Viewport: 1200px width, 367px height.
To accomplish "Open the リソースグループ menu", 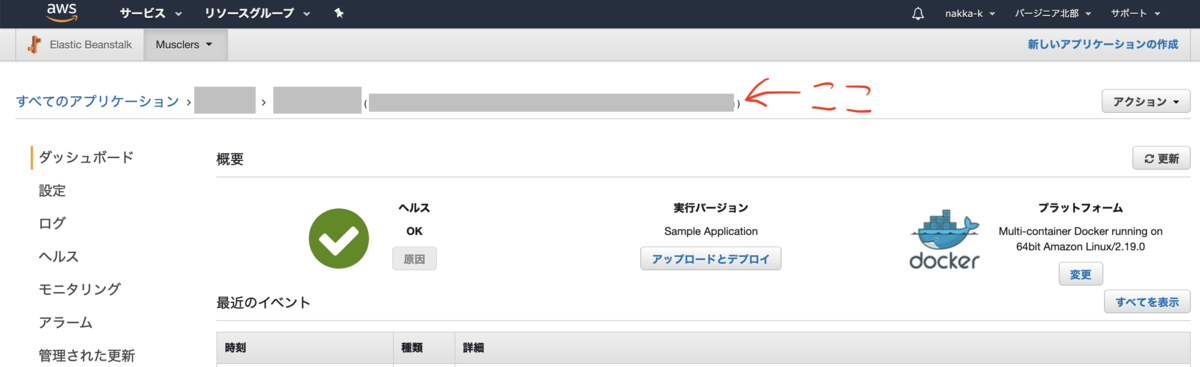I will tap(258, 14).
